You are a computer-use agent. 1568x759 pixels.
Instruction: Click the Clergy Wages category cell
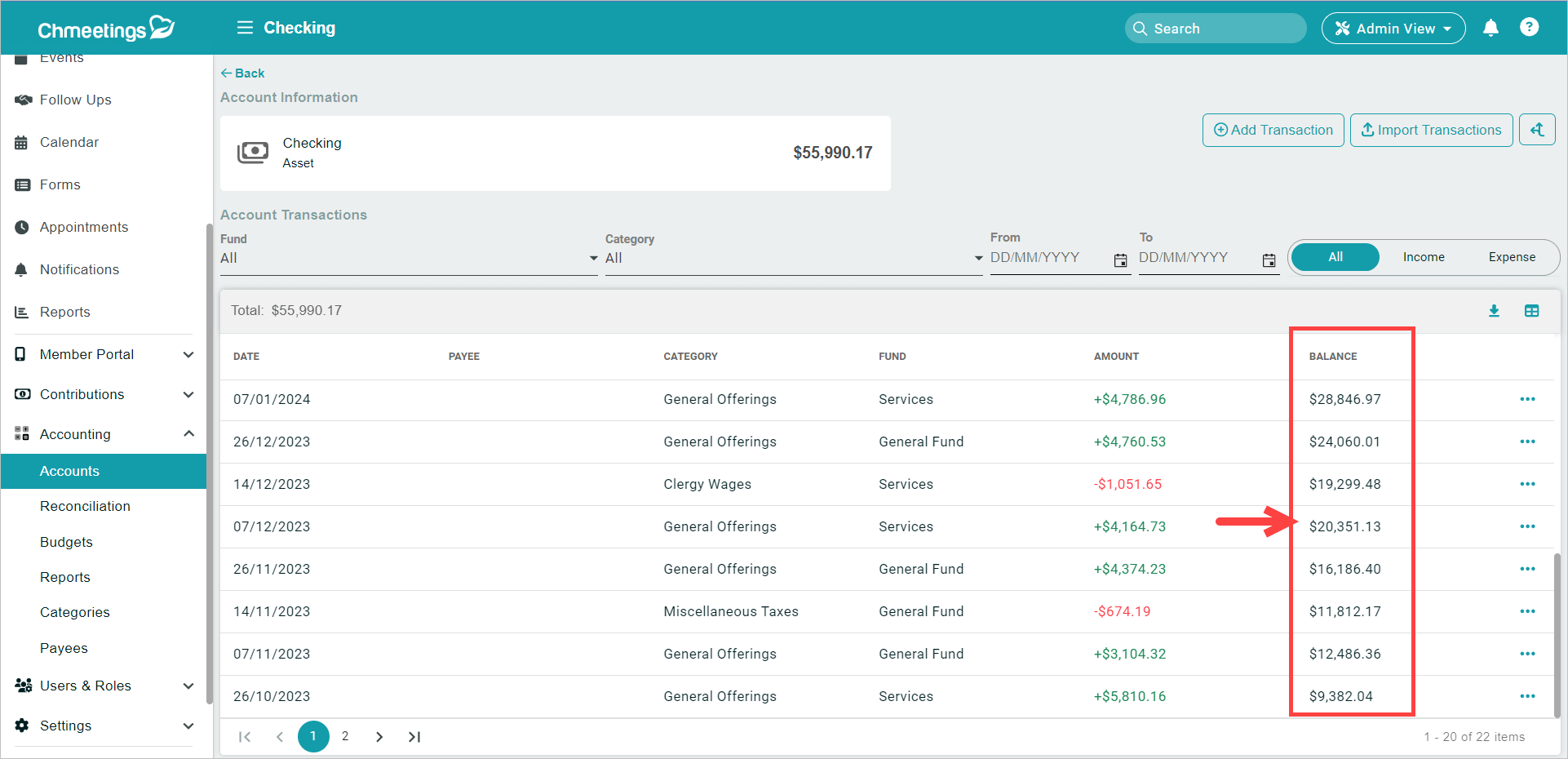pos(707,484)
